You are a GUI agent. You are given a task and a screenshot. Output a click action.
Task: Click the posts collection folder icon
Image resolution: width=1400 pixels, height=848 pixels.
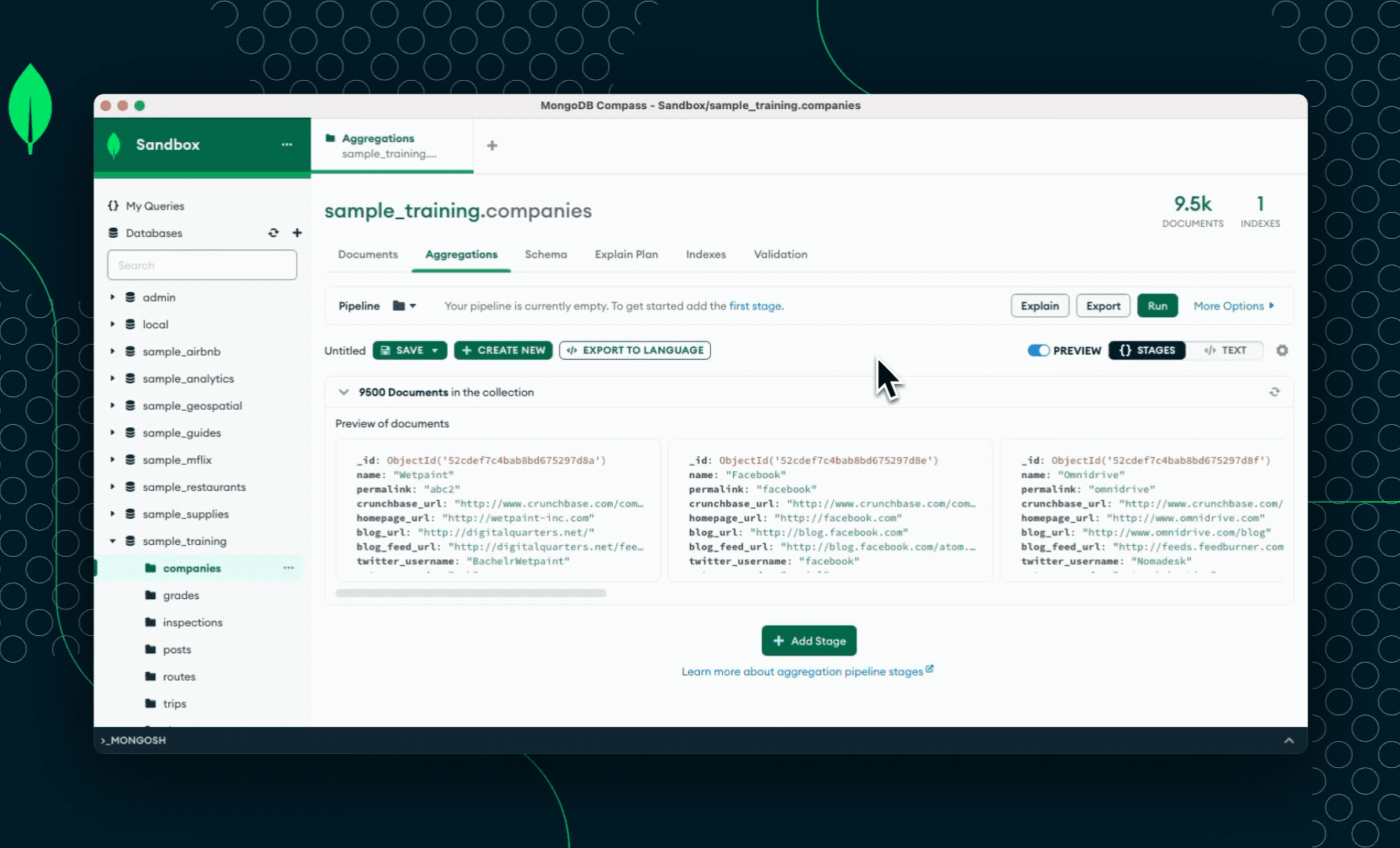151,649
